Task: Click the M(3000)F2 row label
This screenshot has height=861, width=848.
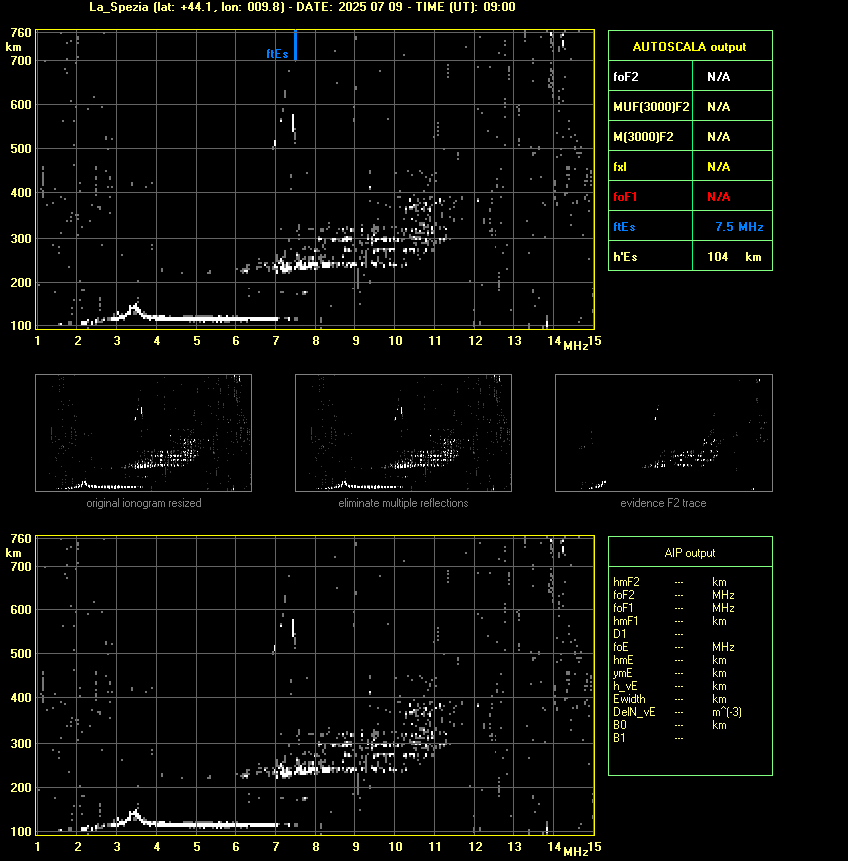Action: point(643,137)
